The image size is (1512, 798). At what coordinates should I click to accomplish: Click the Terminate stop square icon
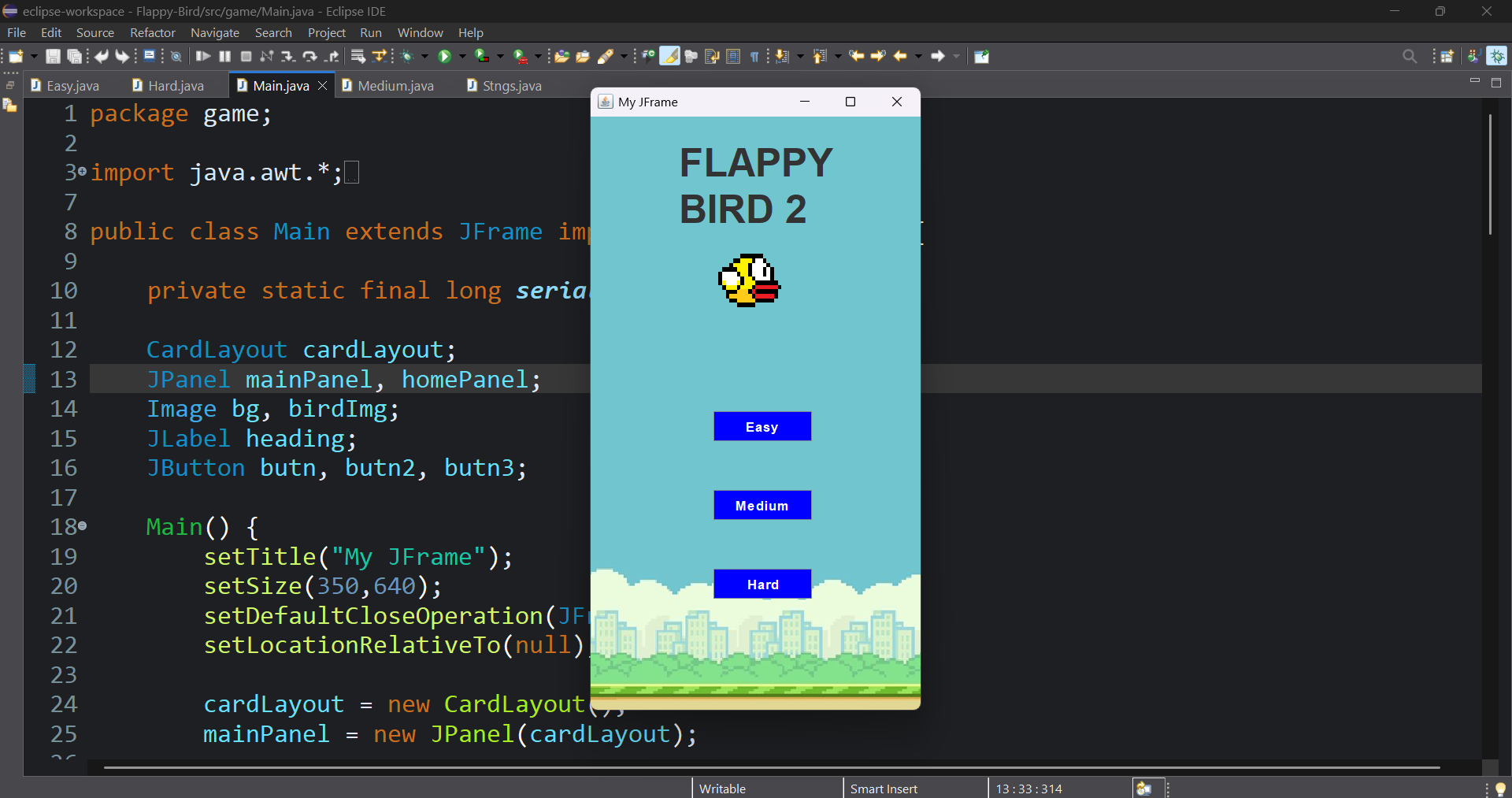pyautogui.click(x=246, y=57)
